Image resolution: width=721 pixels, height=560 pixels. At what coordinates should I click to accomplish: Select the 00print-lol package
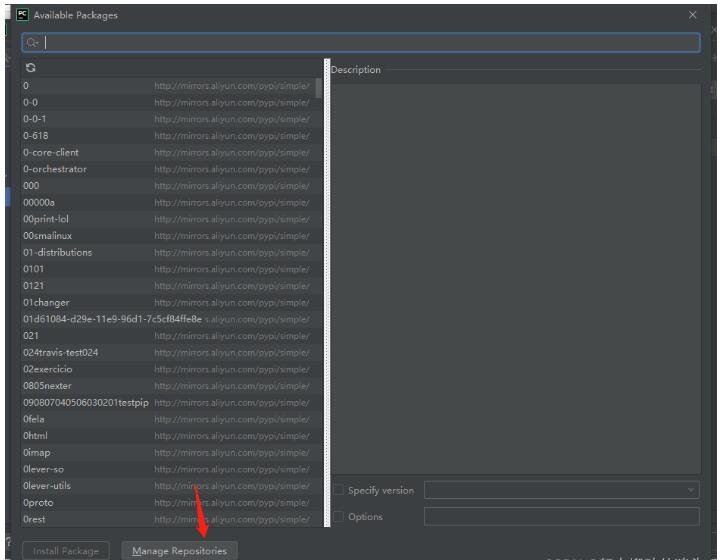tap(48, 219)
